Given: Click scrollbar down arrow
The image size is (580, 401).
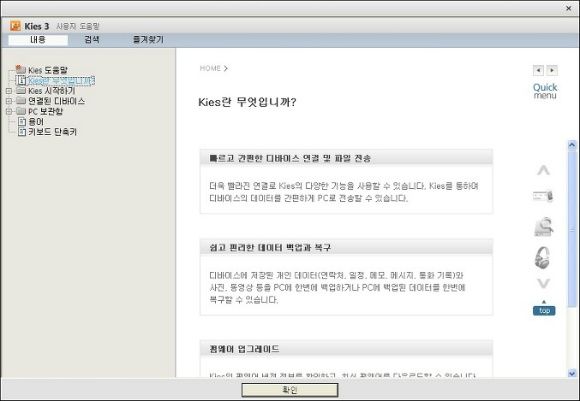Looking at the screenshot, I should pos(572,374).
